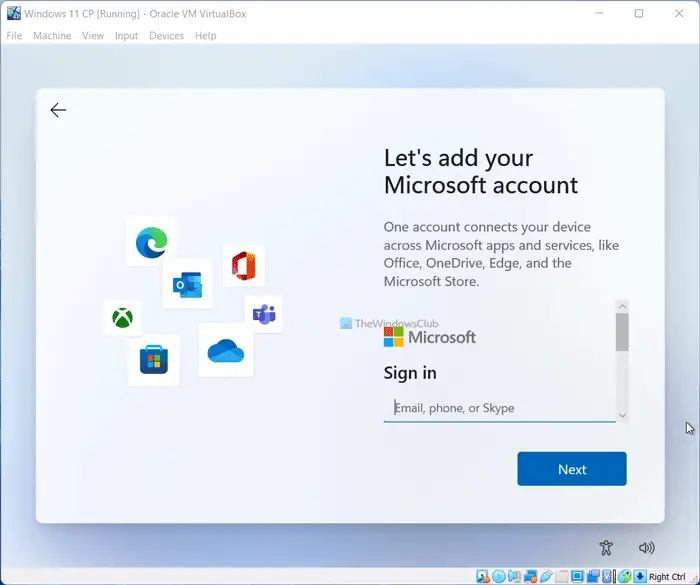Click the display settings indicator
This screenshot has height=585, width=700.
coord(577,577)
